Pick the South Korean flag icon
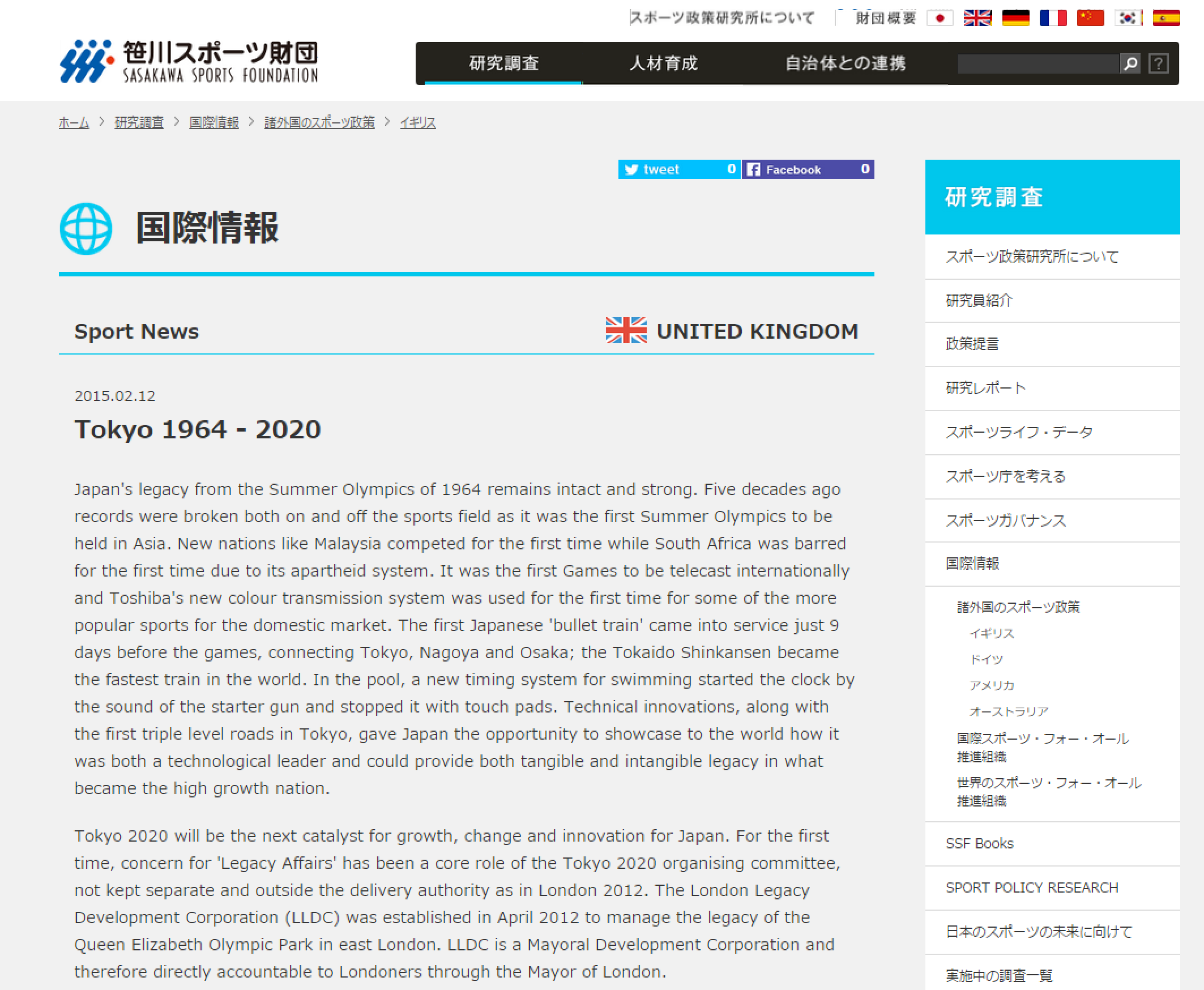Image resolution: width=1204 pixels, height=990 pixels. 1128,18
